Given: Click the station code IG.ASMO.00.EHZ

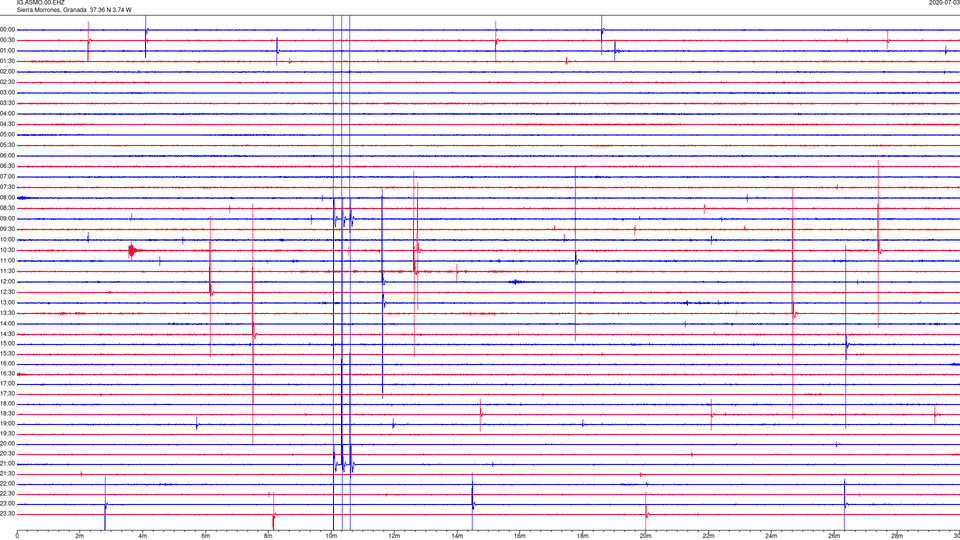Looking at the screenshot, I should click(40, 3).
